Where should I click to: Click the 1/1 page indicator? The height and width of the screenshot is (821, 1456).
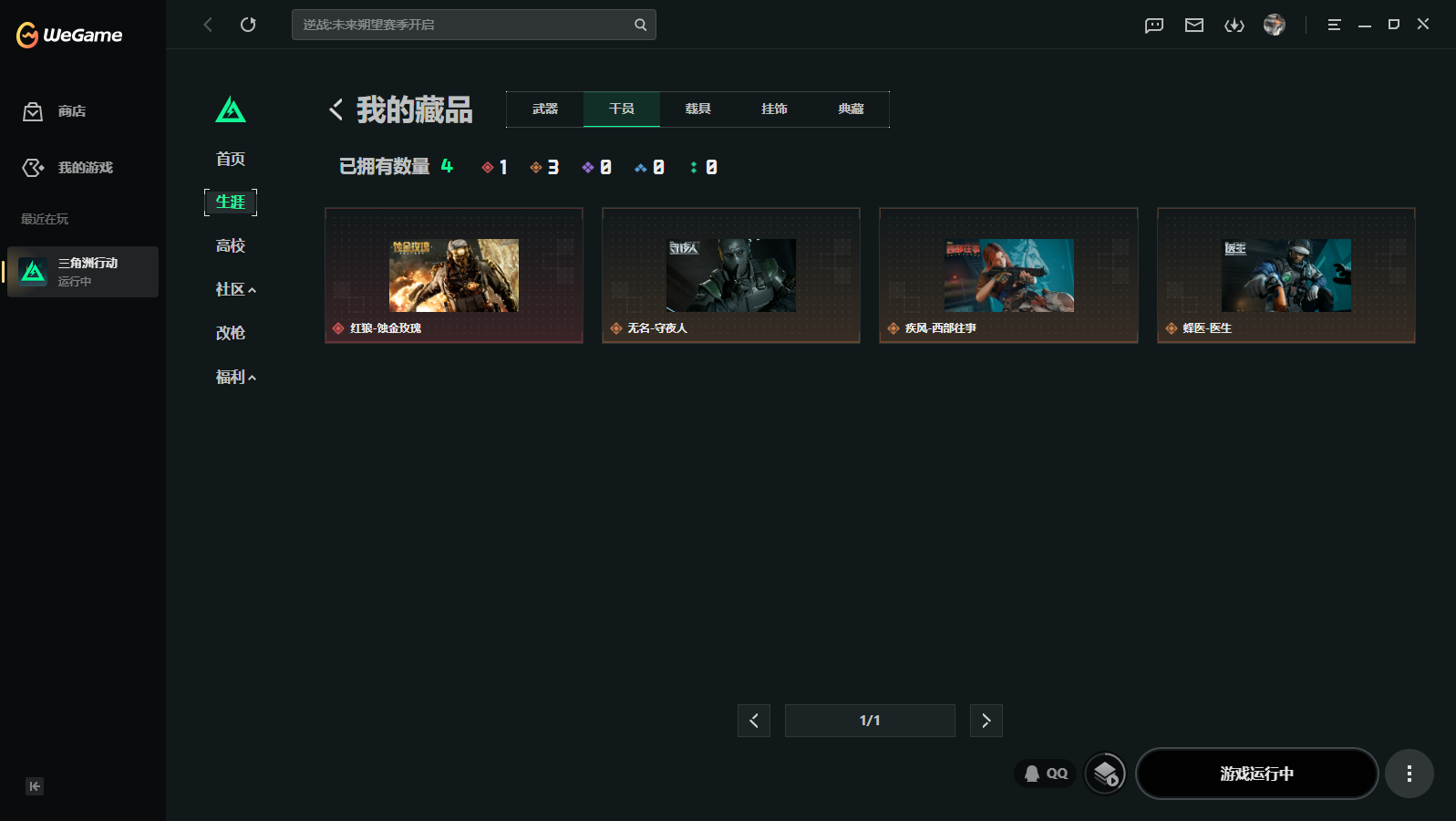pos(870,721)
